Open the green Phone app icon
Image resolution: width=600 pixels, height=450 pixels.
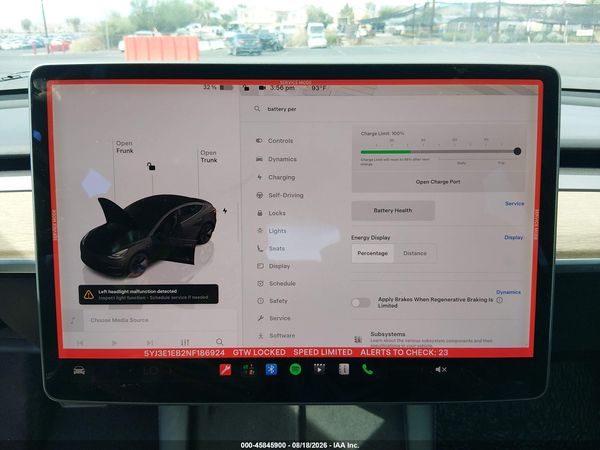click(x=367, y=369)
